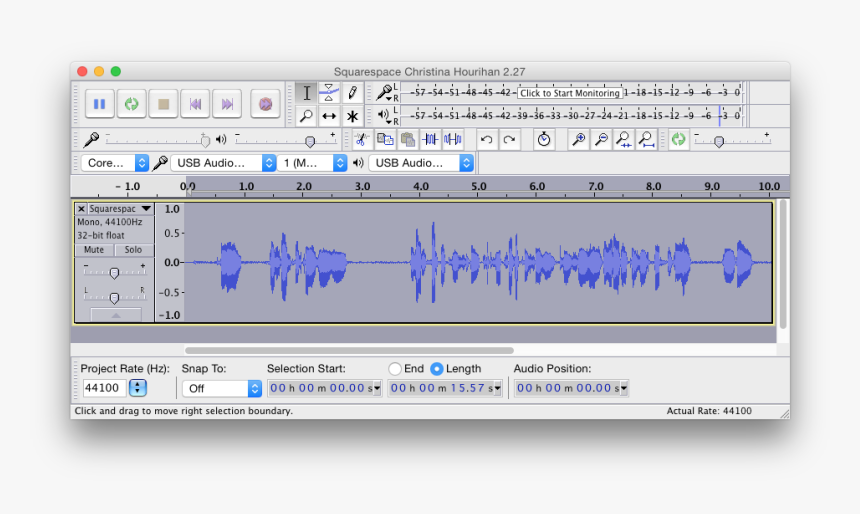Click the Cut scissors icon

point(361,139)
